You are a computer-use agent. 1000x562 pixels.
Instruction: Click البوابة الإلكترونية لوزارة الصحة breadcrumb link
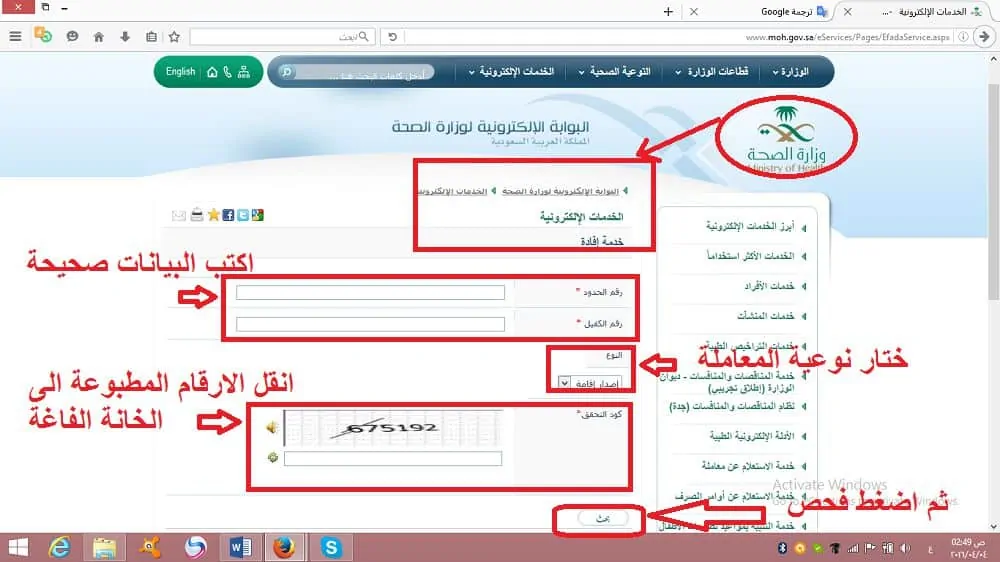coord(560,191)
